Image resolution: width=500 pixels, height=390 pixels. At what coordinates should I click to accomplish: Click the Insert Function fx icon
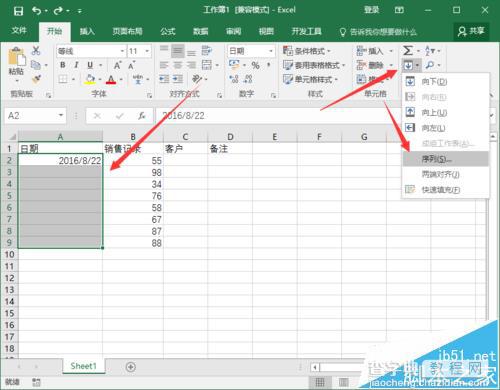(142, 116)
